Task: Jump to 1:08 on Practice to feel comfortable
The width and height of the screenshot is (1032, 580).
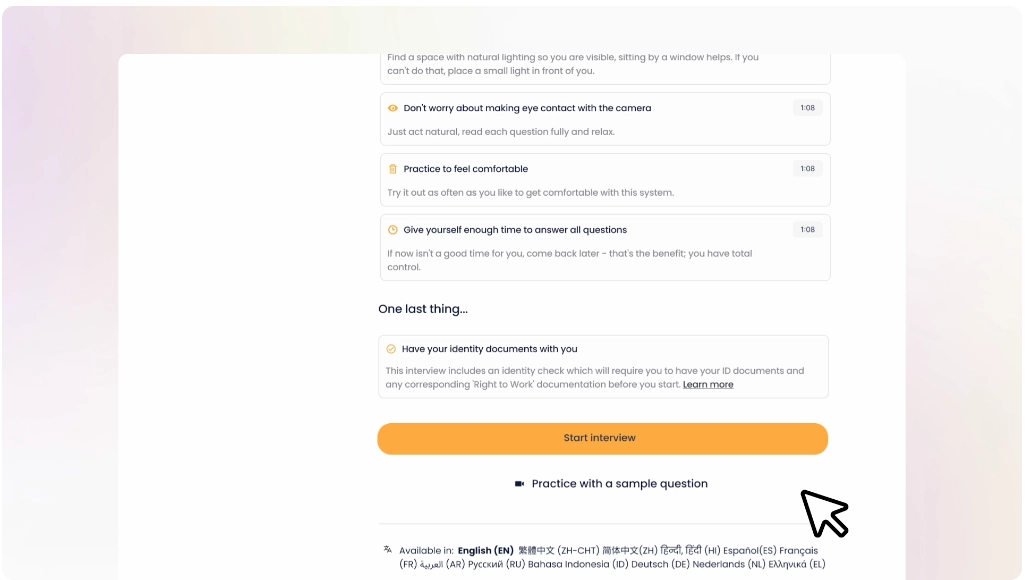Action: click(808, 169)
